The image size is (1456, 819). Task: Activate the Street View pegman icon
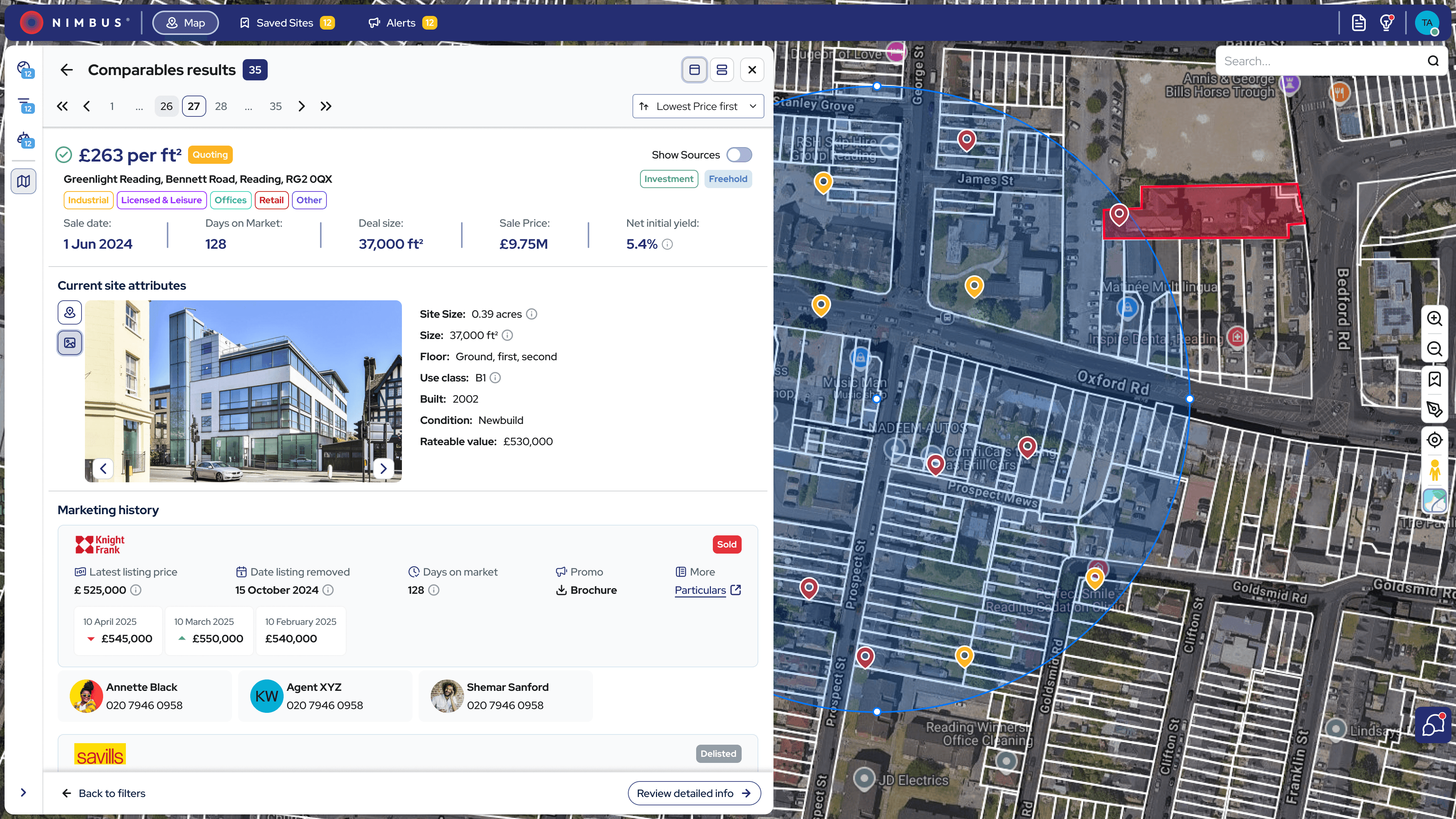coord(1434,470)
